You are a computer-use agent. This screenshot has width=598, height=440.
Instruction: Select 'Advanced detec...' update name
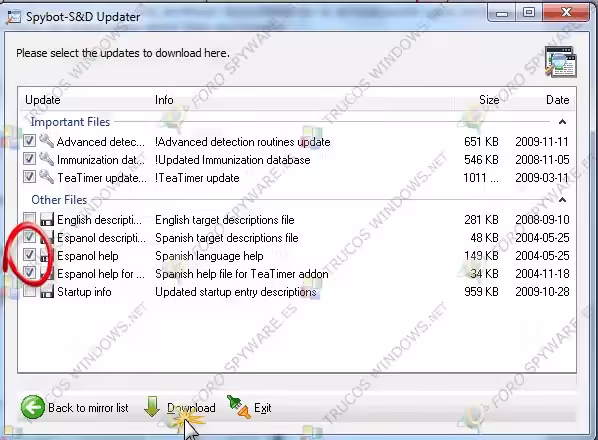click(101, 142)
